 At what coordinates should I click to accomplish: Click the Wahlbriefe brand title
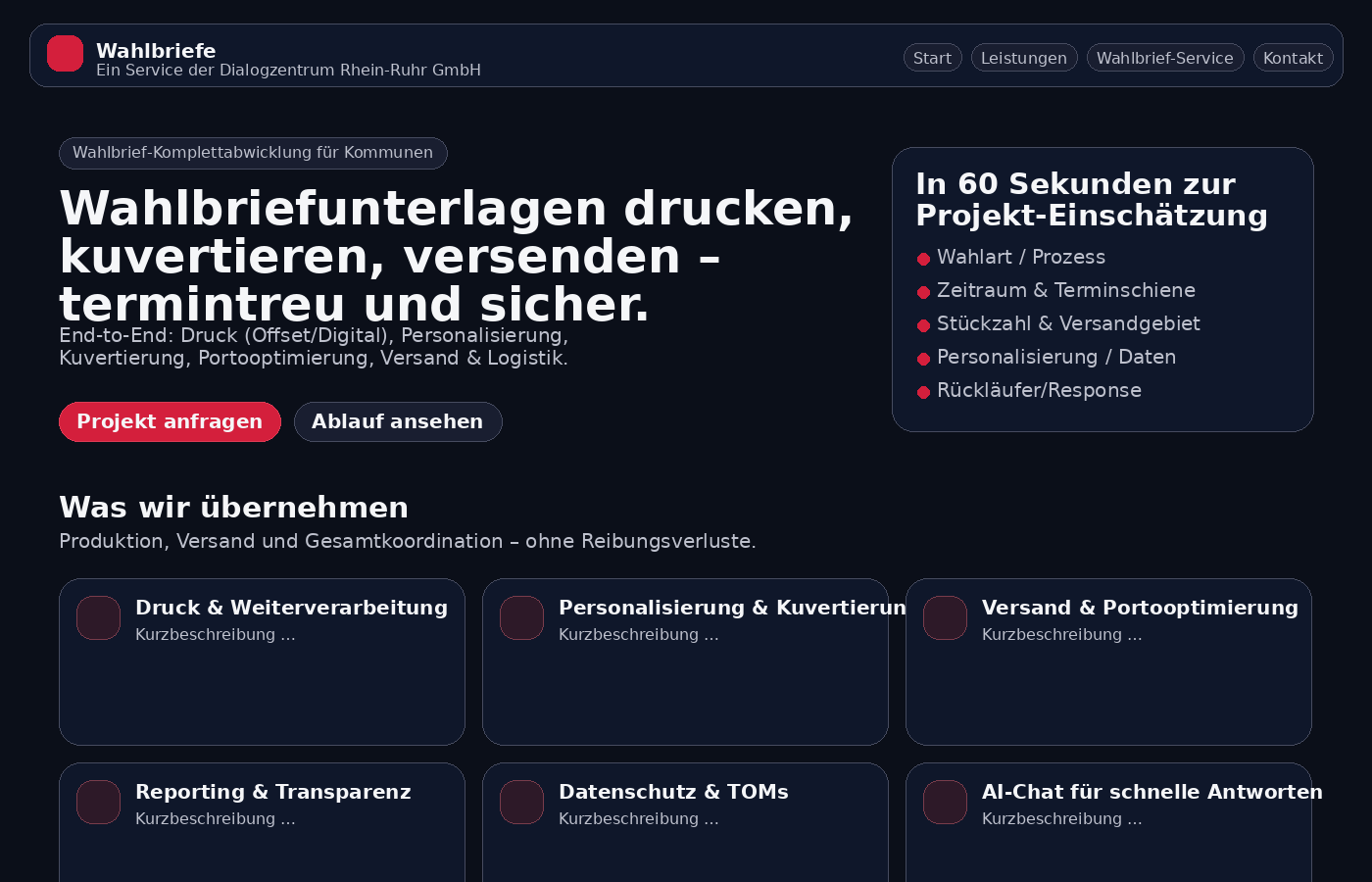156,51
